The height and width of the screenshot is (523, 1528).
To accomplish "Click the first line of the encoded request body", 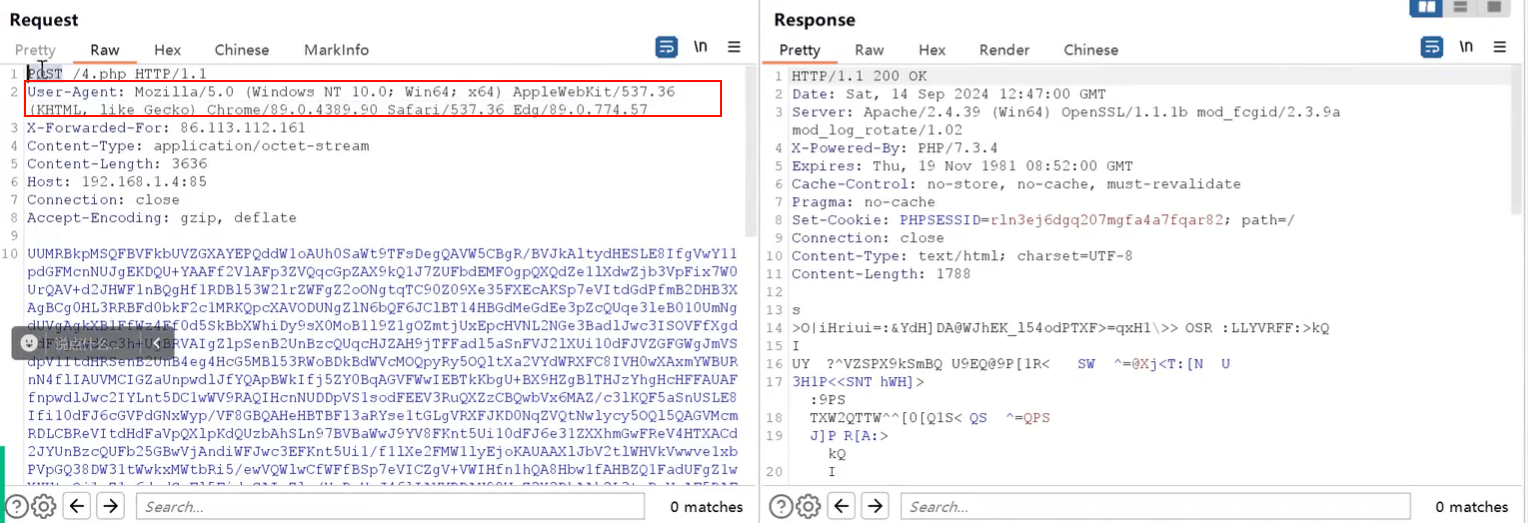I will click(x=382, y=254).
